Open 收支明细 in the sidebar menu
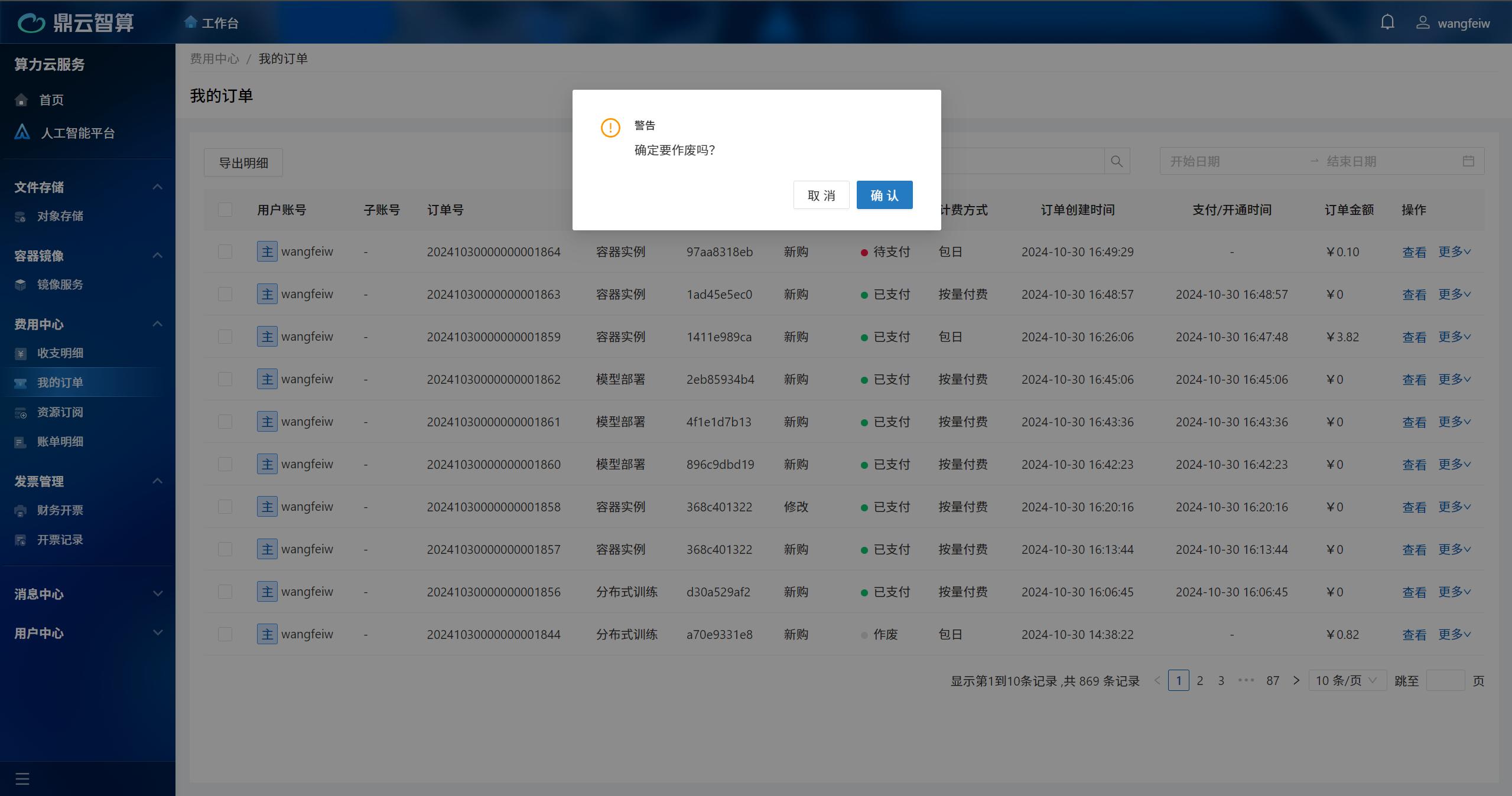The height and width of the screenshot is (796, 1512). [60, 353]
